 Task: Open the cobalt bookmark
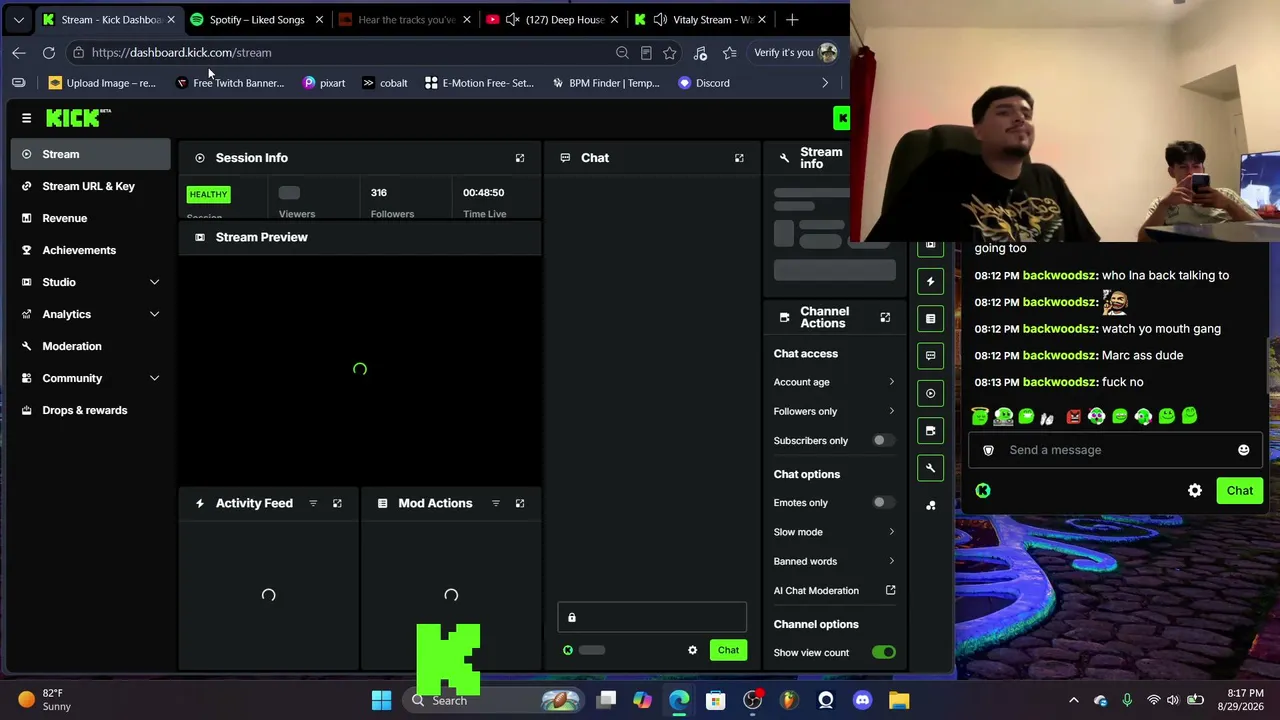(385, 83)
